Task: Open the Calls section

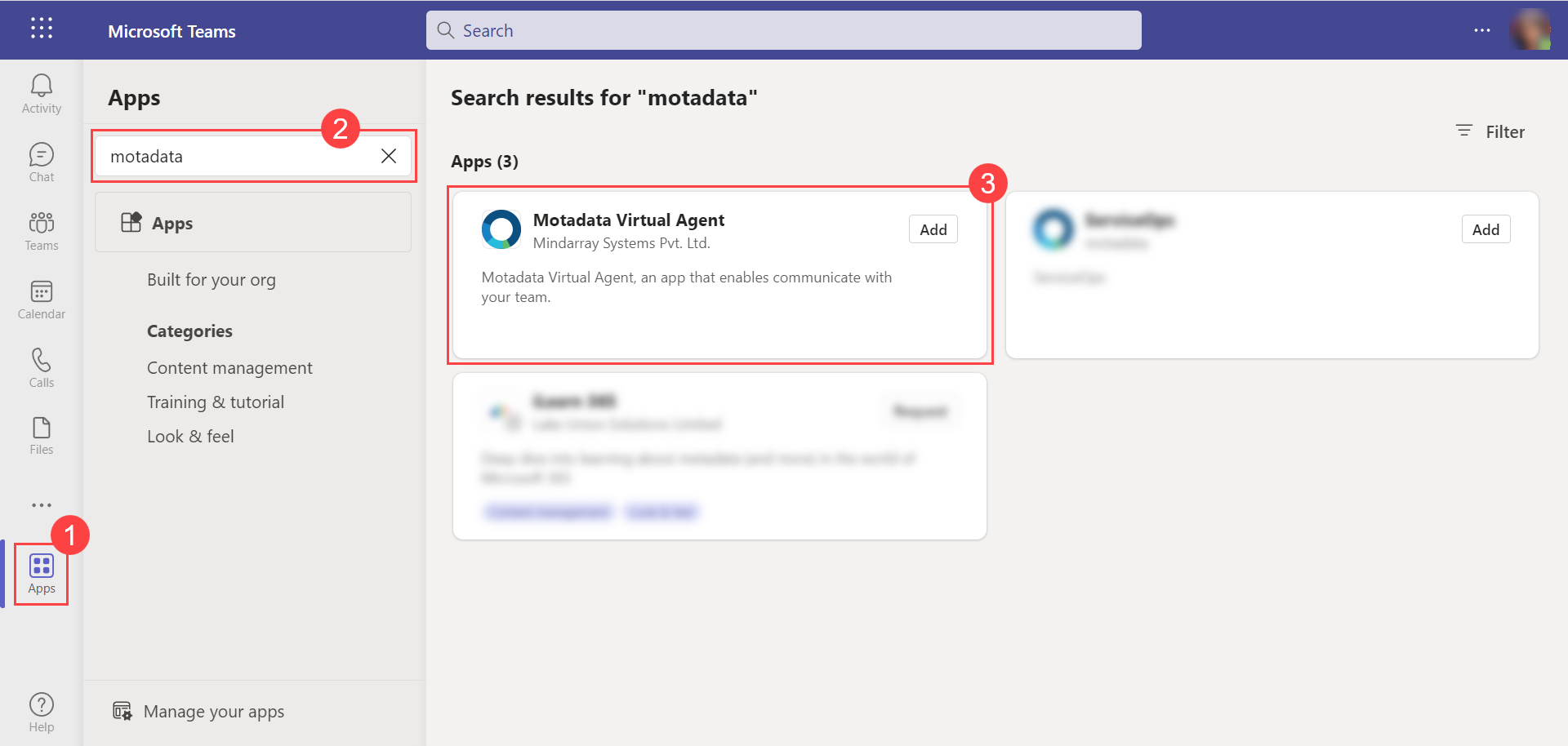Action: (41, 367)
